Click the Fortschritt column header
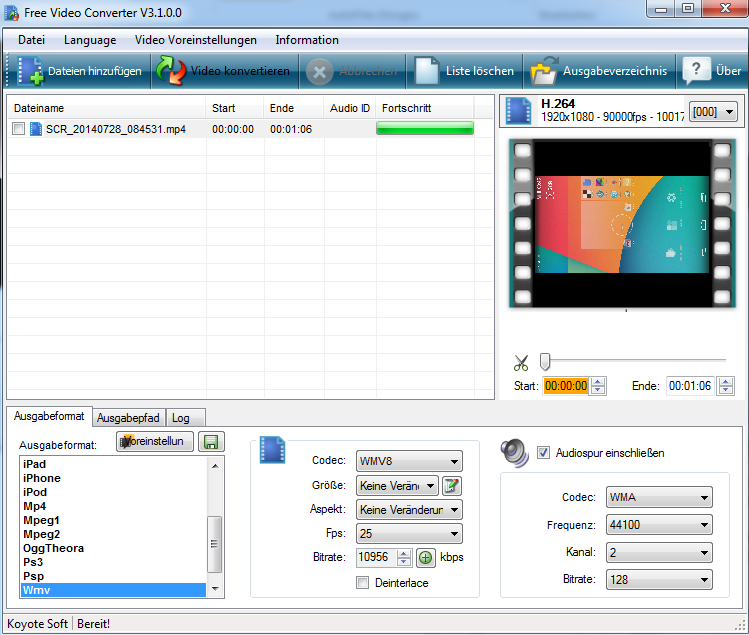Image resolution: width=749 pixels, height=635 pixels. click(x=425, y=108)
